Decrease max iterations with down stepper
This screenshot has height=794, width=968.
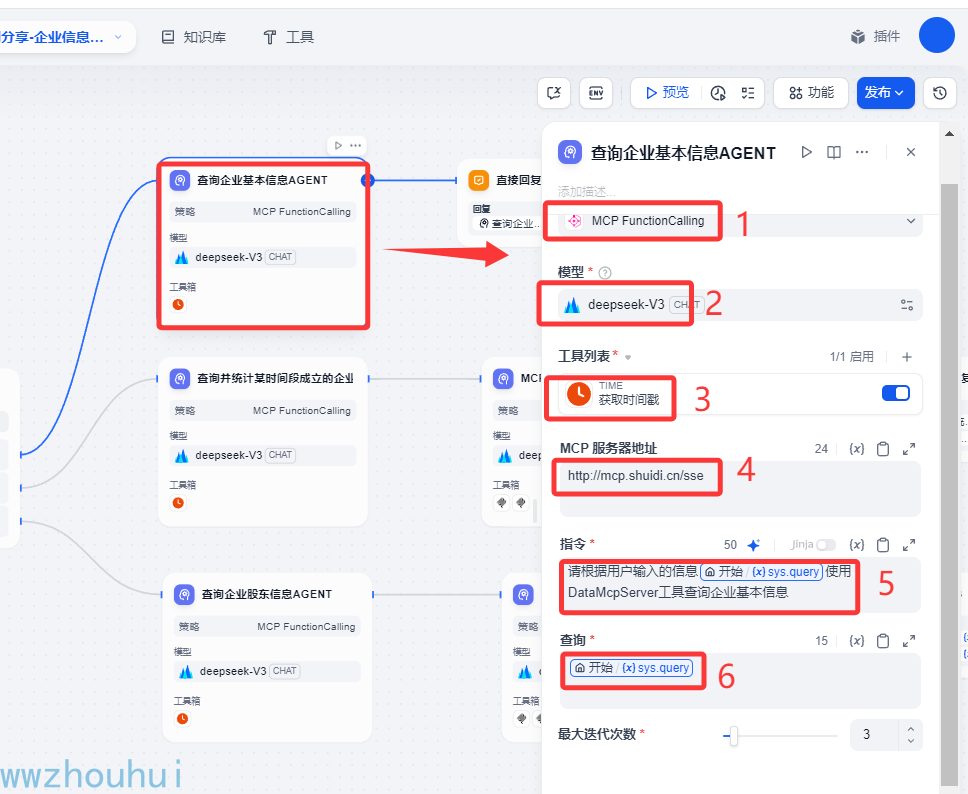click(911, 741)
